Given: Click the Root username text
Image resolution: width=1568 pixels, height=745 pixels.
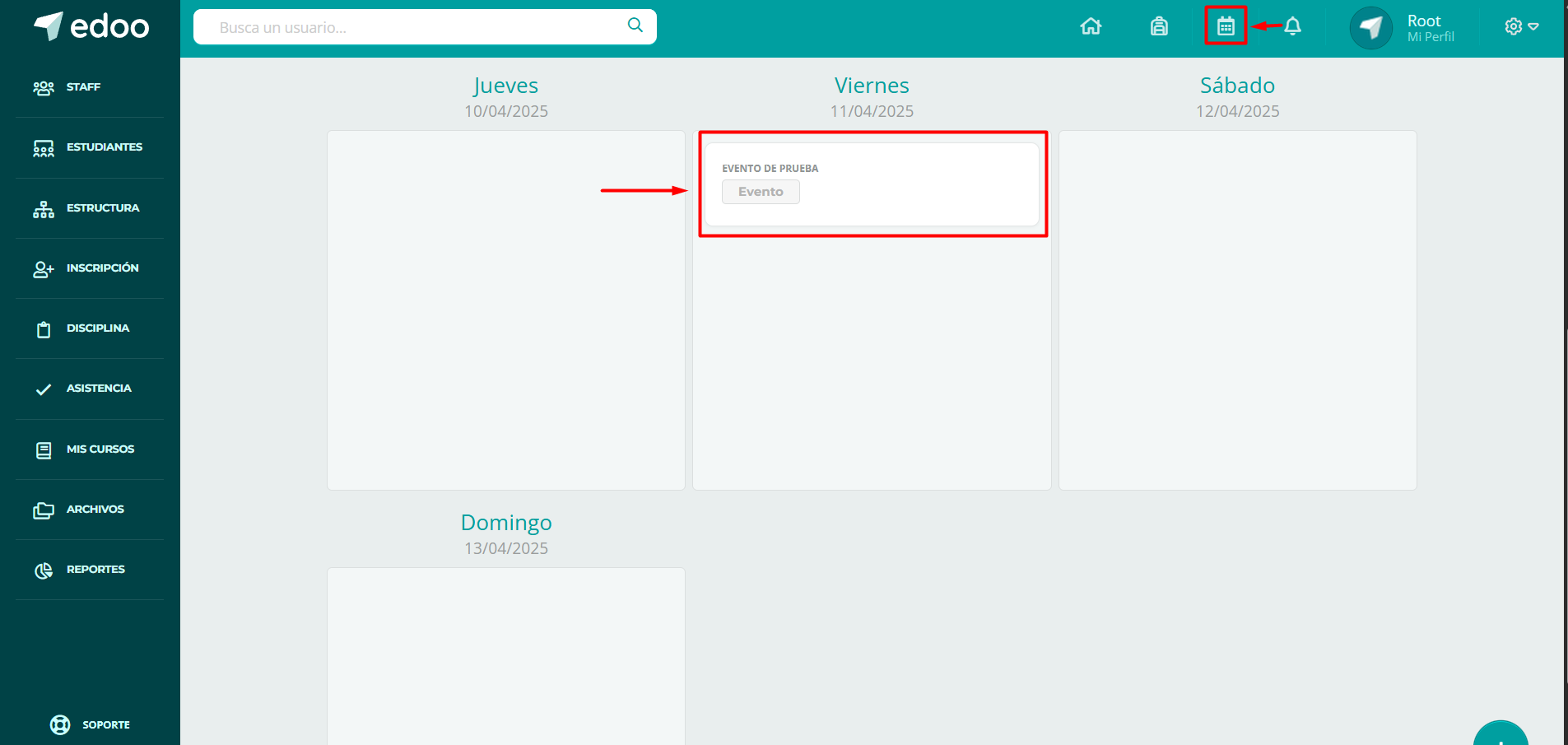Looking at the screenshot, I should click(1424, 21).
